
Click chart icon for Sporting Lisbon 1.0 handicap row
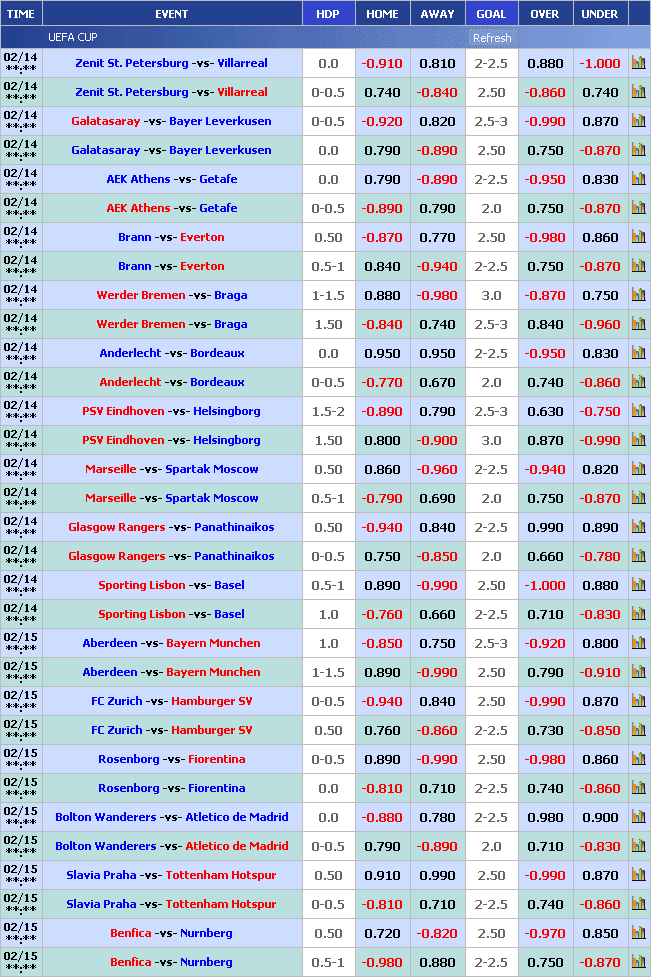coord(638,613)
